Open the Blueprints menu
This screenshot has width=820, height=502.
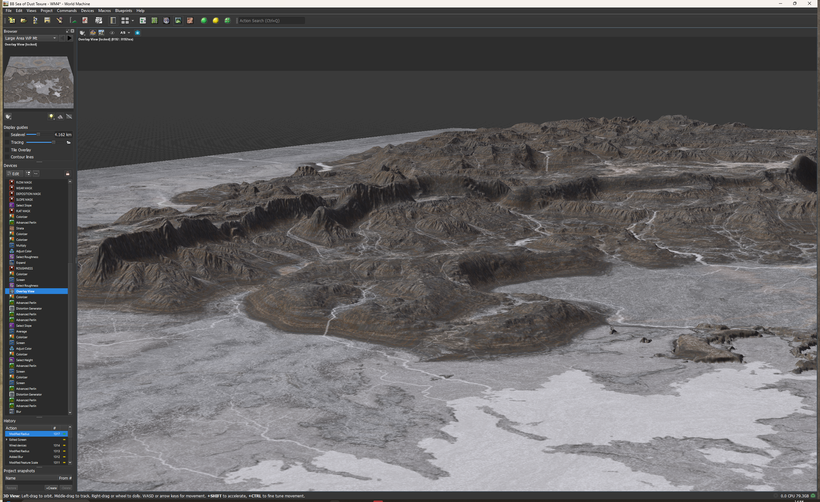point(123,11)
